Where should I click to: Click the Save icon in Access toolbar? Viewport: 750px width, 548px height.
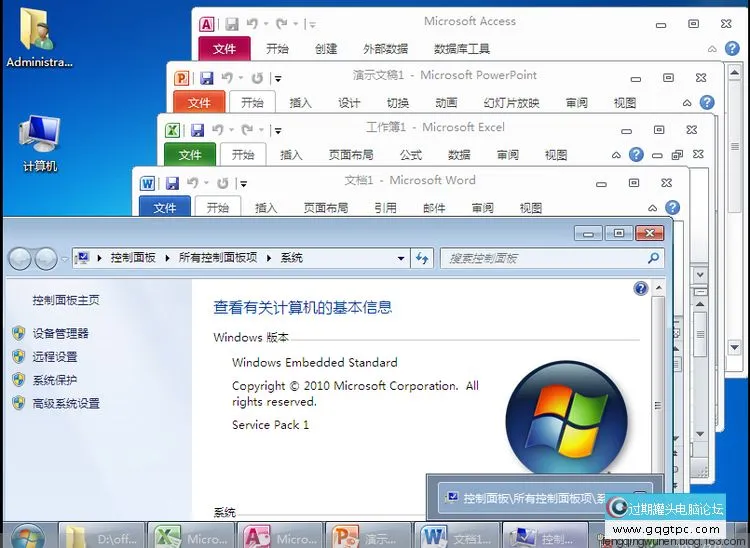[x=232, y=24]
